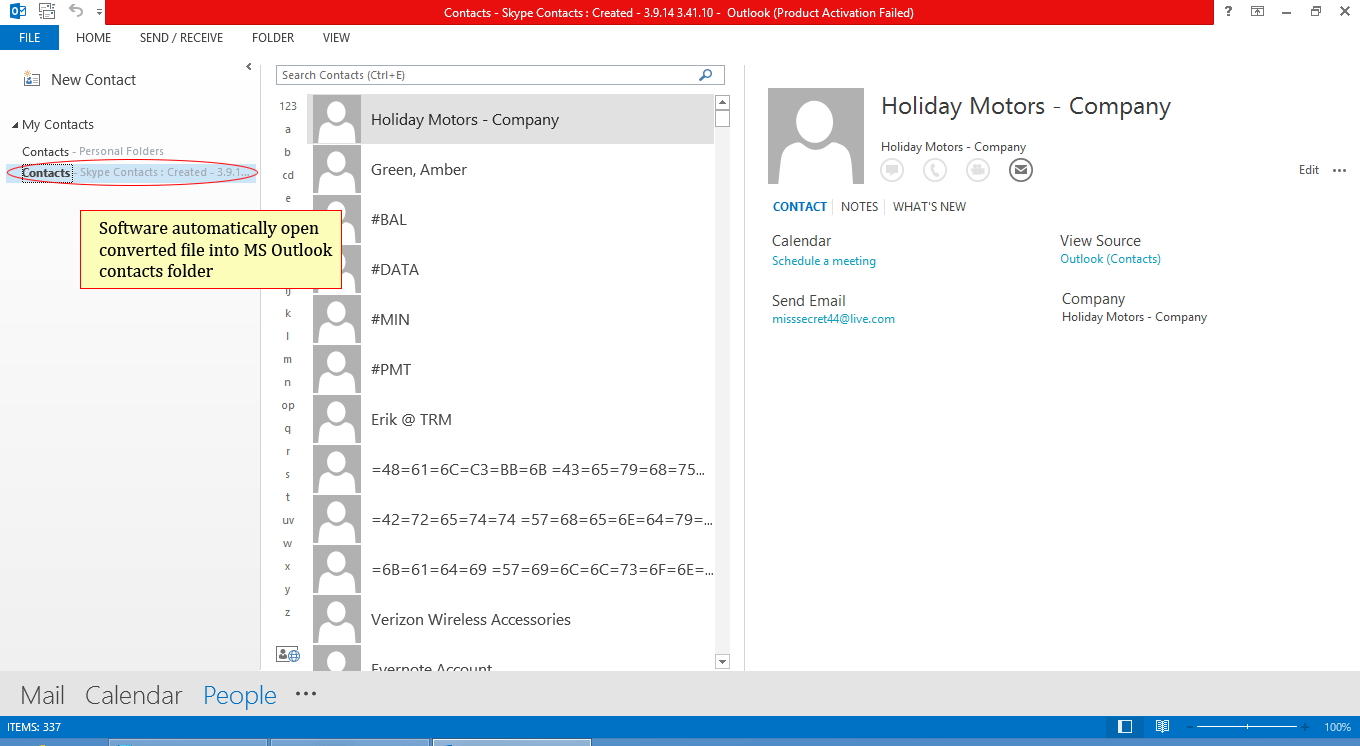Click the Help question mark icon
1360x746 pixels.
(1228, 12)
